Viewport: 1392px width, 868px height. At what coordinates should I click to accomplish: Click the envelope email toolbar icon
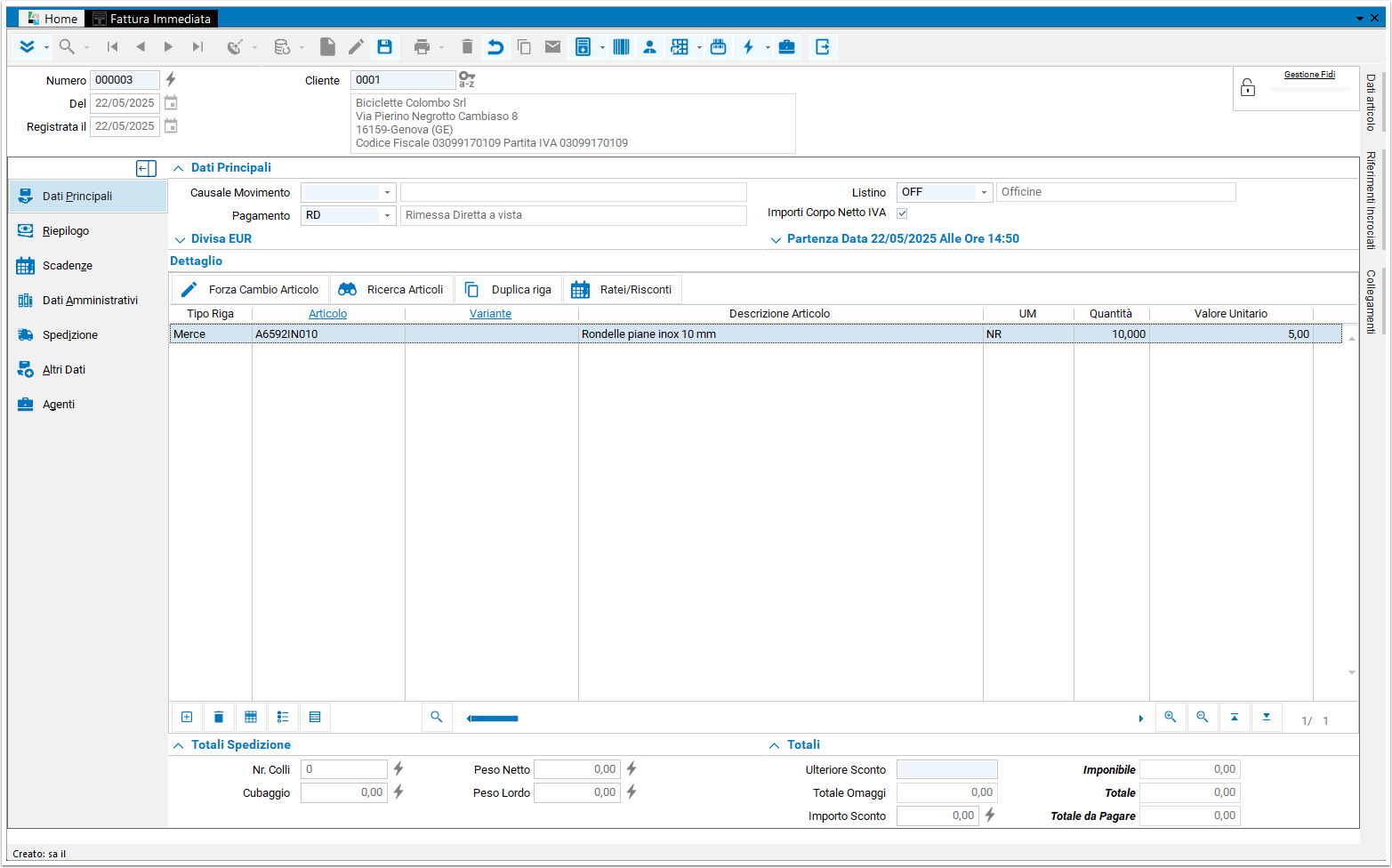coord(552,47)
